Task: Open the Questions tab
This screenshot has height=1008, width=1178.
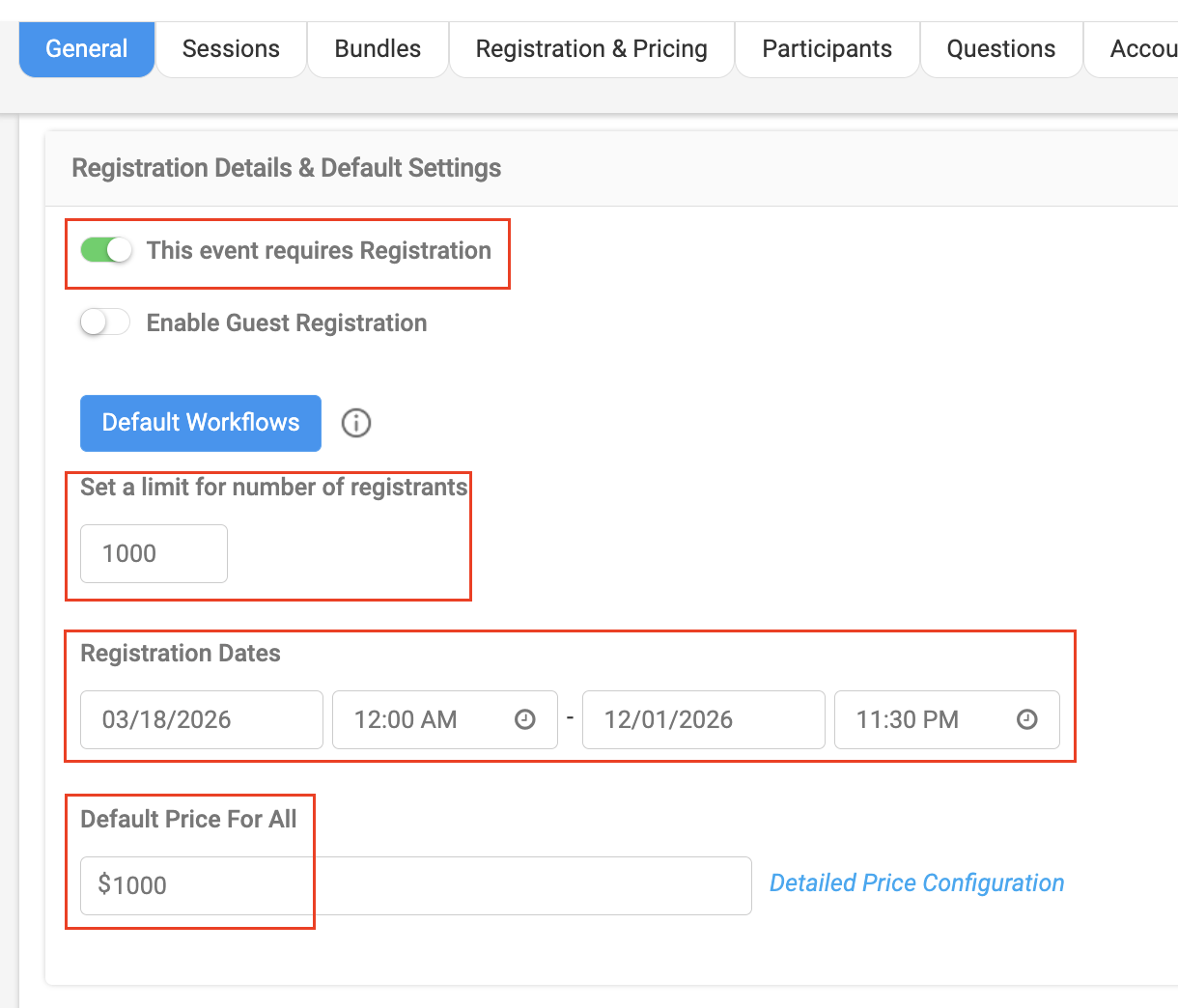Action: (x=1000, y=49)
